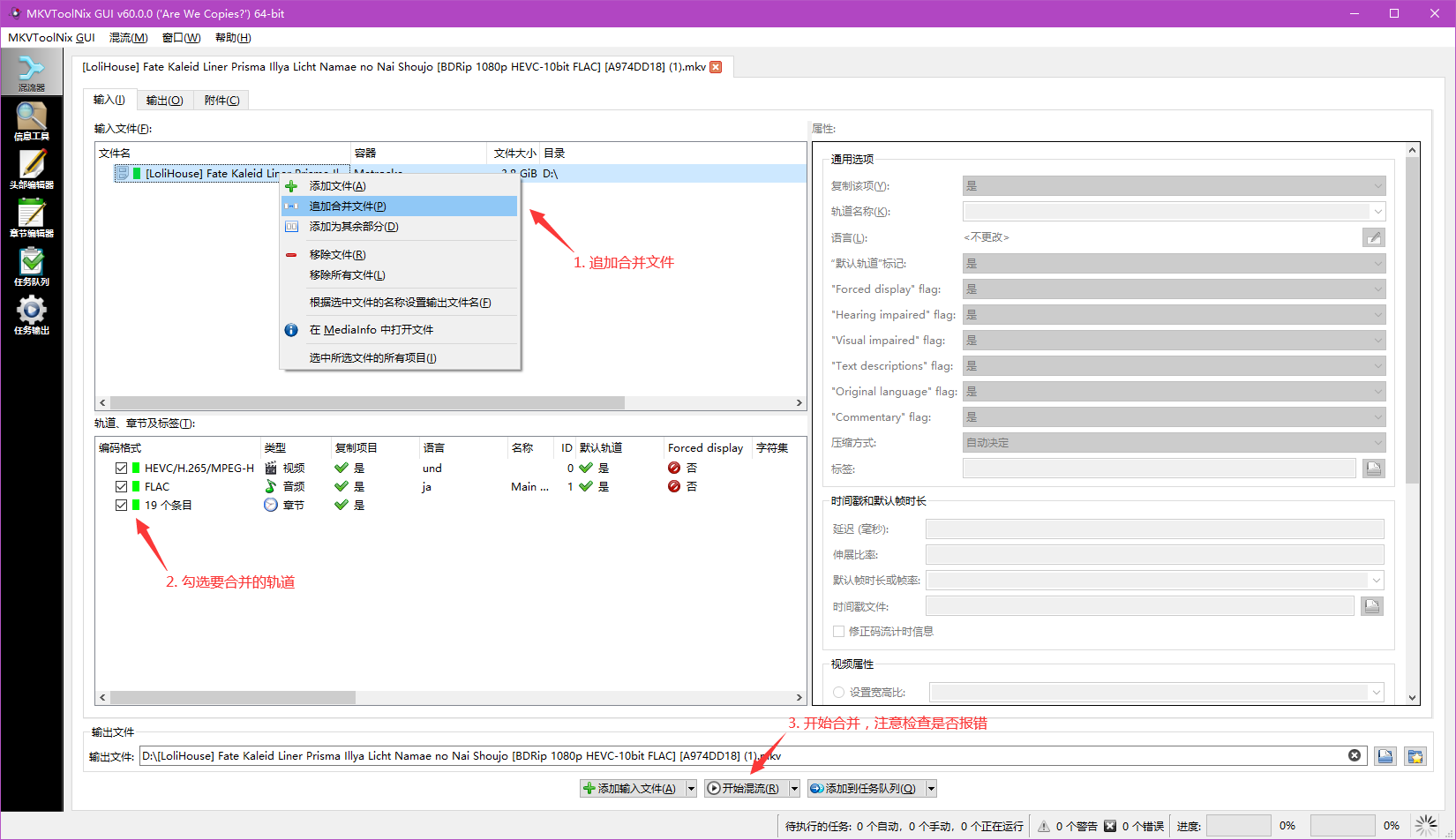Uncheck the HEVC/H.265 video track
Image resolution: width=1456 pixels, height=840 pixels.
coord(122,469)
